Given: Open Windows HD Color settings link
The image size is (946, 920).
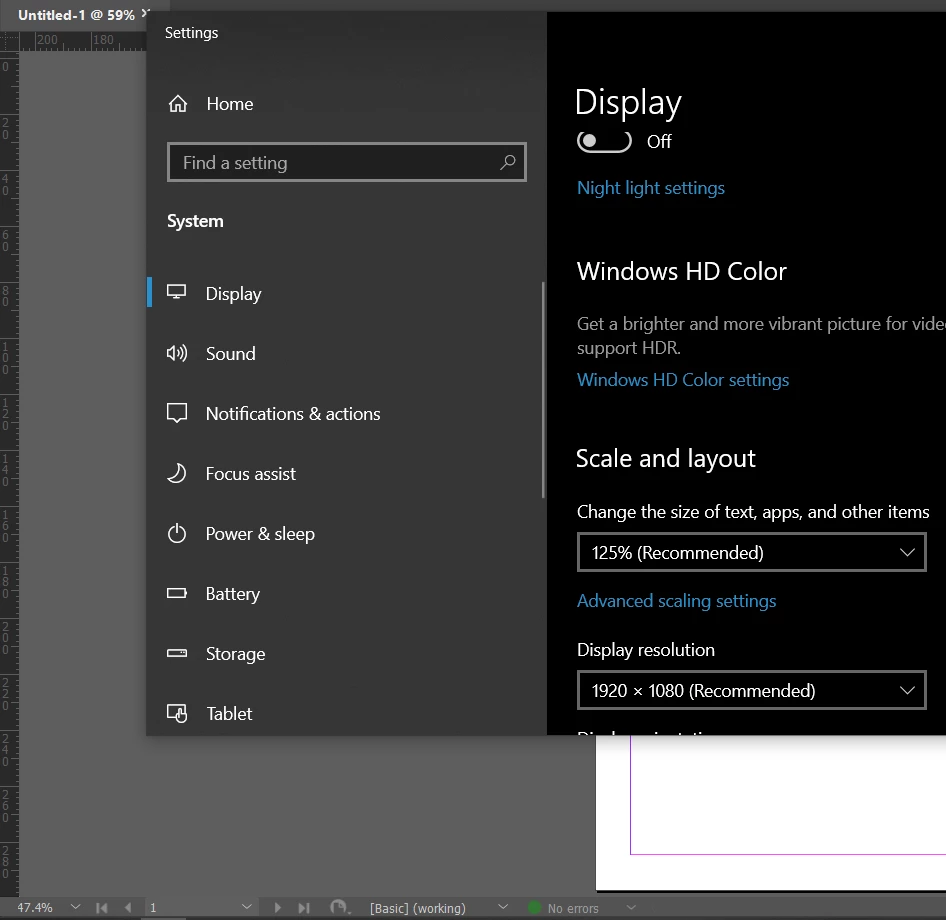Looking at the screenshot, I should (x=682, y=380).
